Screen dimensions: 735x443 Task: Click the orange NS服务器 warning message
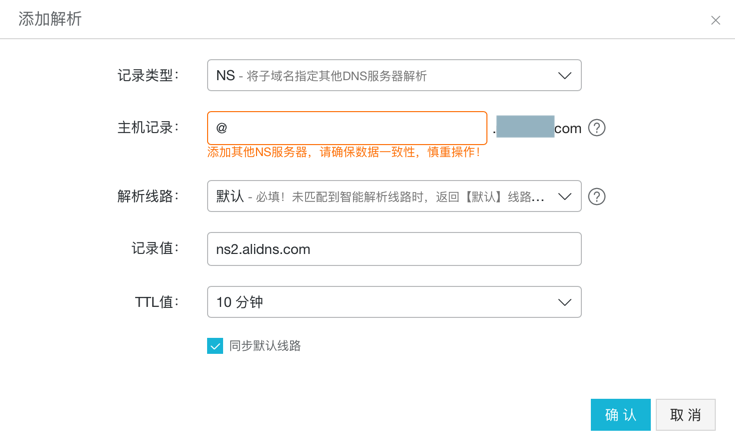[344, 152]
